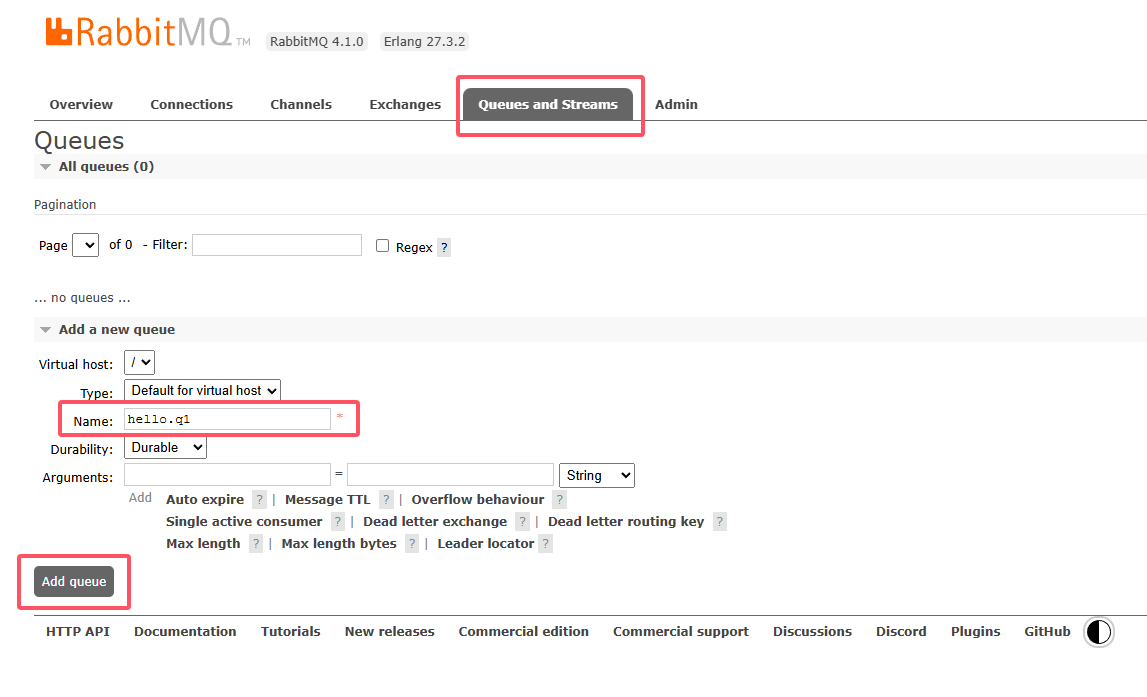
Task: Click the Add queue button
Action: 74,581
